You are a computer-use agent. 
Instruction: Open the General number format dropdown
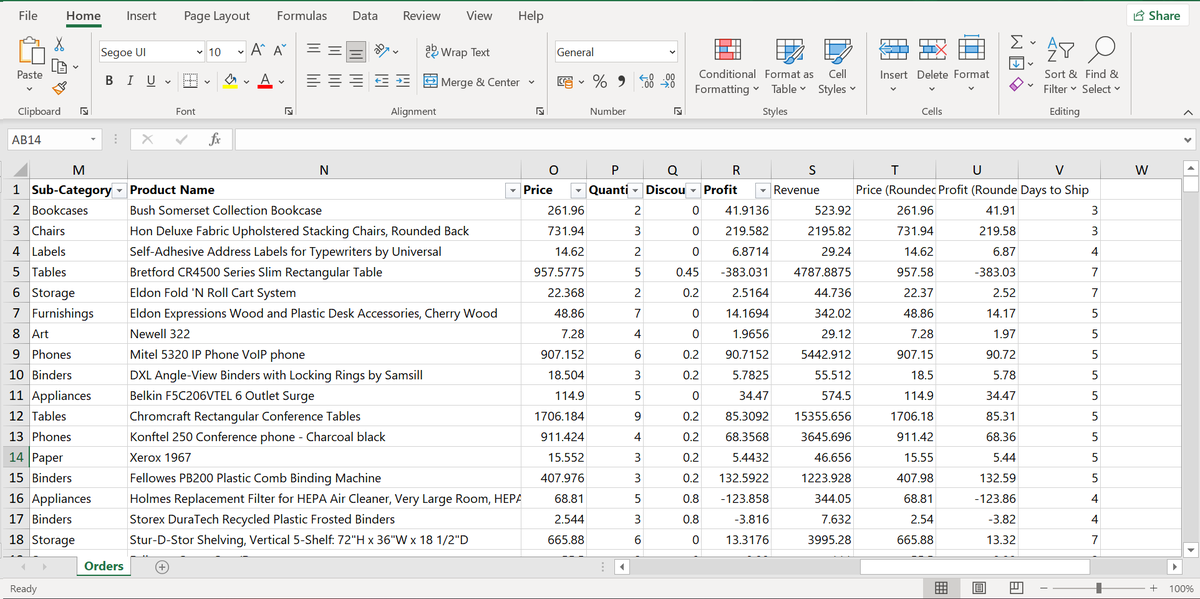coord(672,52)
